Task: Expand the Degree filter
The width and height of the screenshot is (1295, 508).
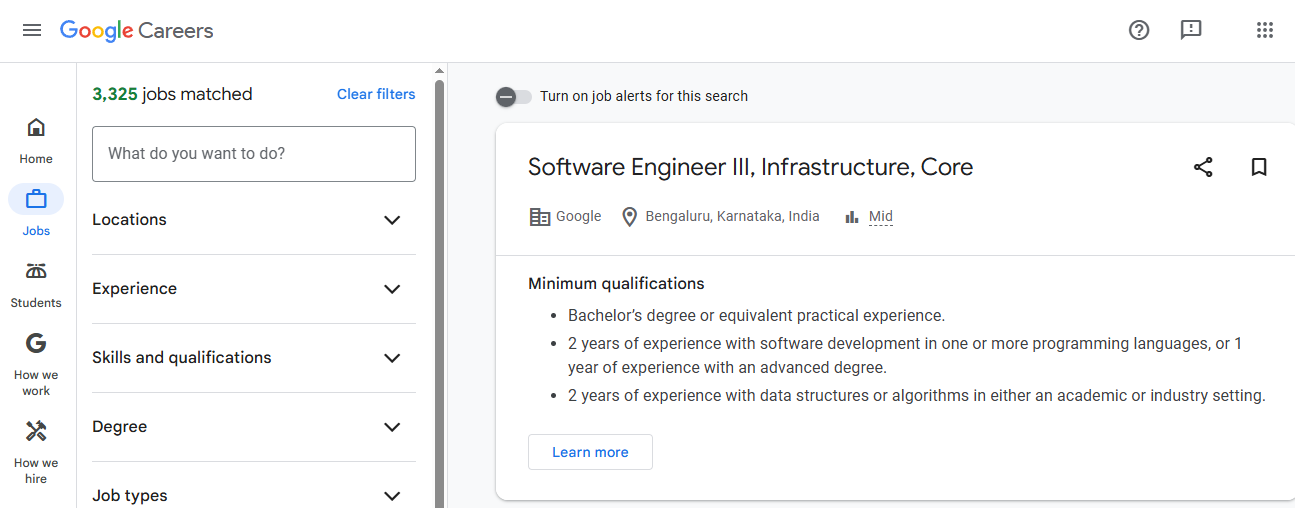Action: point(254,427)
